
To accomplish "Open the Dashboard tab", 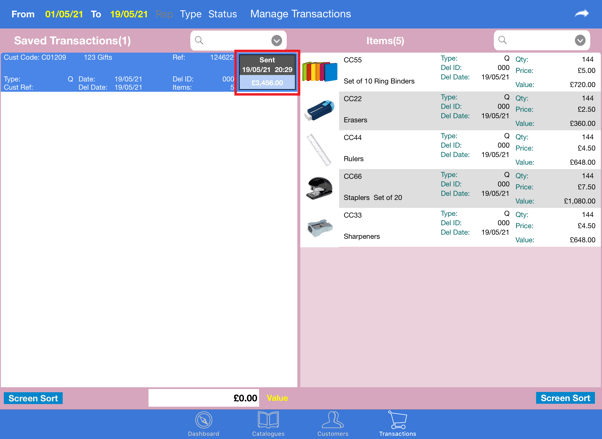I will click(203, 423).
